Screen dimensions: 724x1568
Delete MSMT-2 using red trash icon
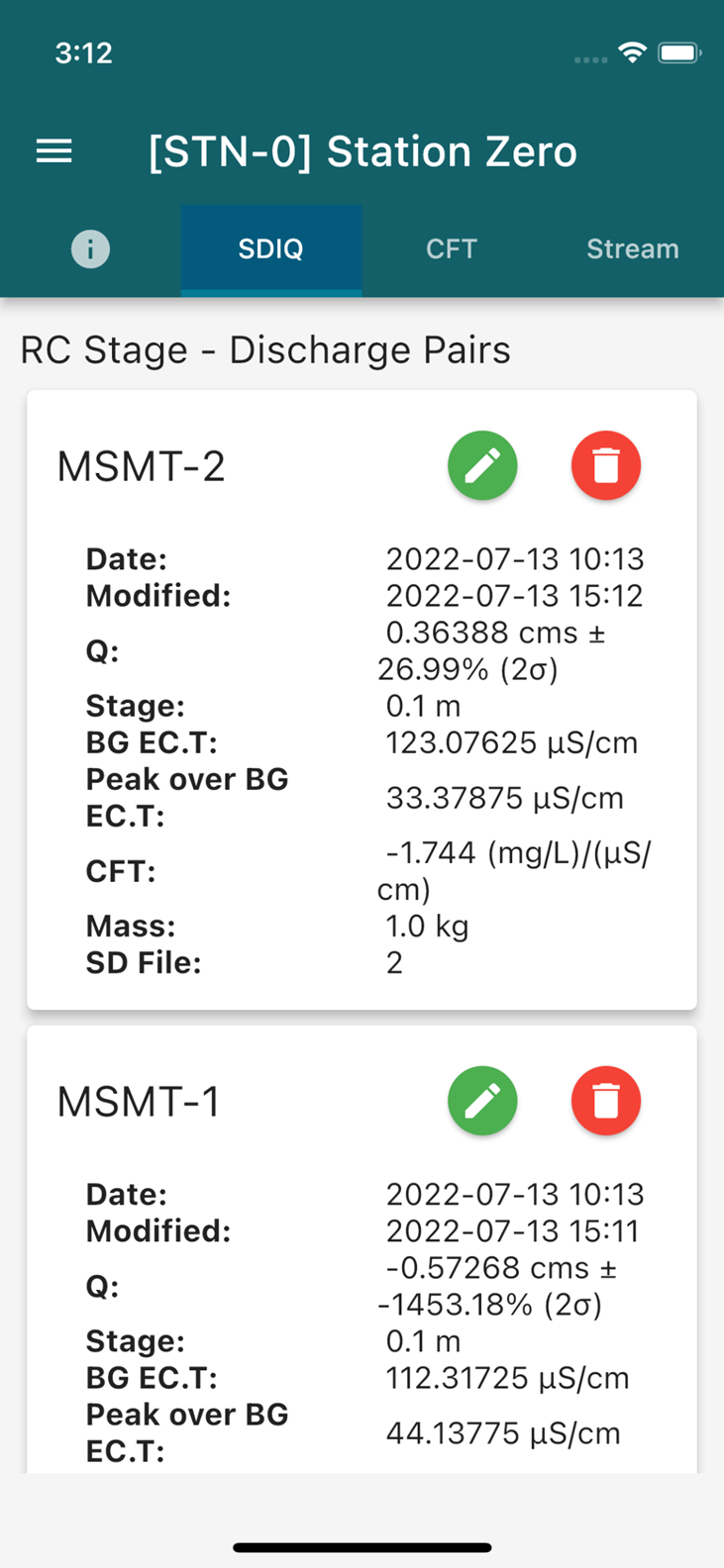(606, 465)
